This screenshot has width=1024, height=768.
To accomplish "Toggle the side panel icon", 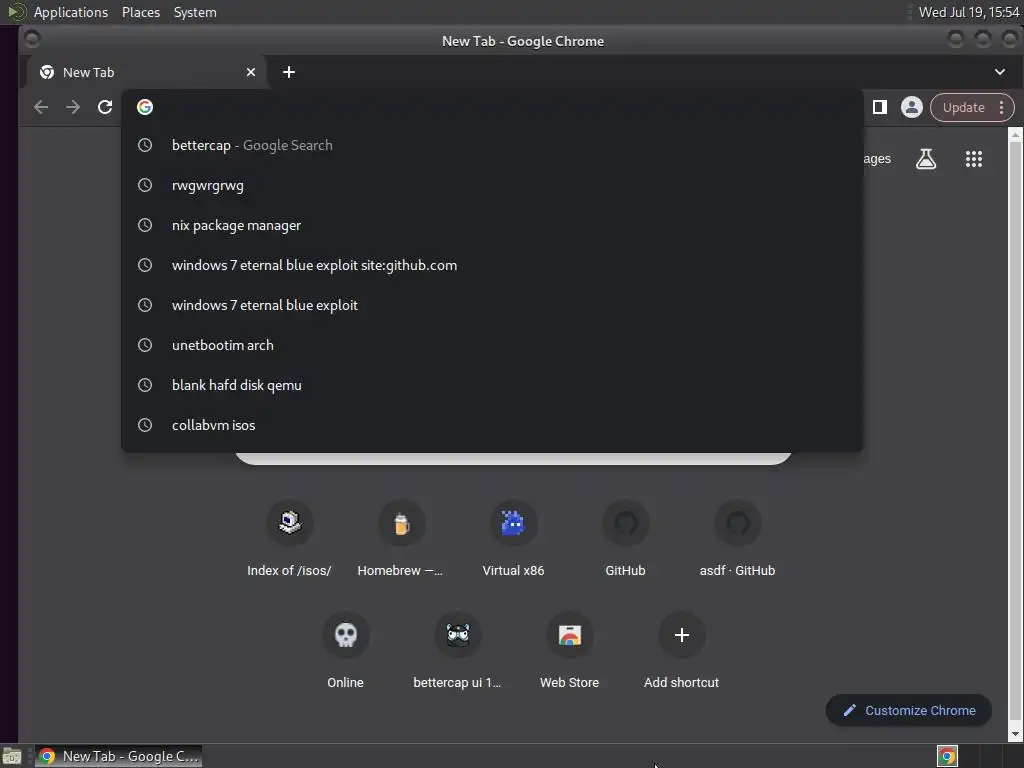I will click(880, 107).
